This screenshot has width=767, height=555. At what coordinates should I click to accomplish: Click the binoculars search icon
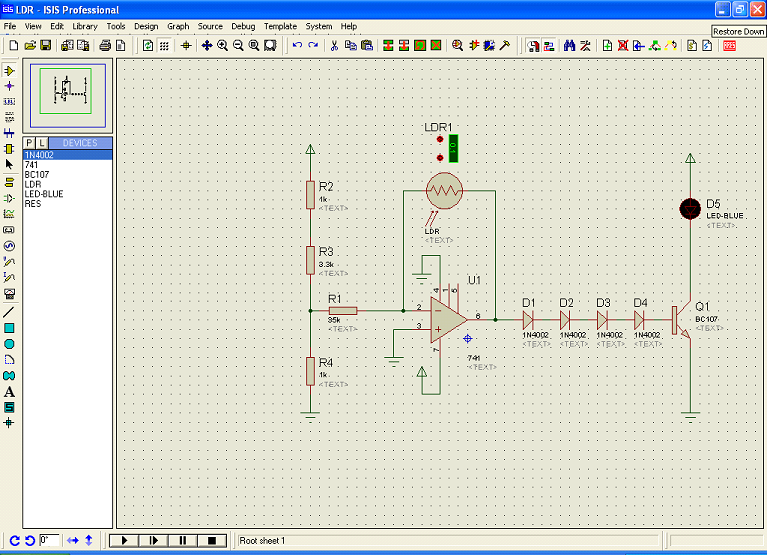click(569, 45)
